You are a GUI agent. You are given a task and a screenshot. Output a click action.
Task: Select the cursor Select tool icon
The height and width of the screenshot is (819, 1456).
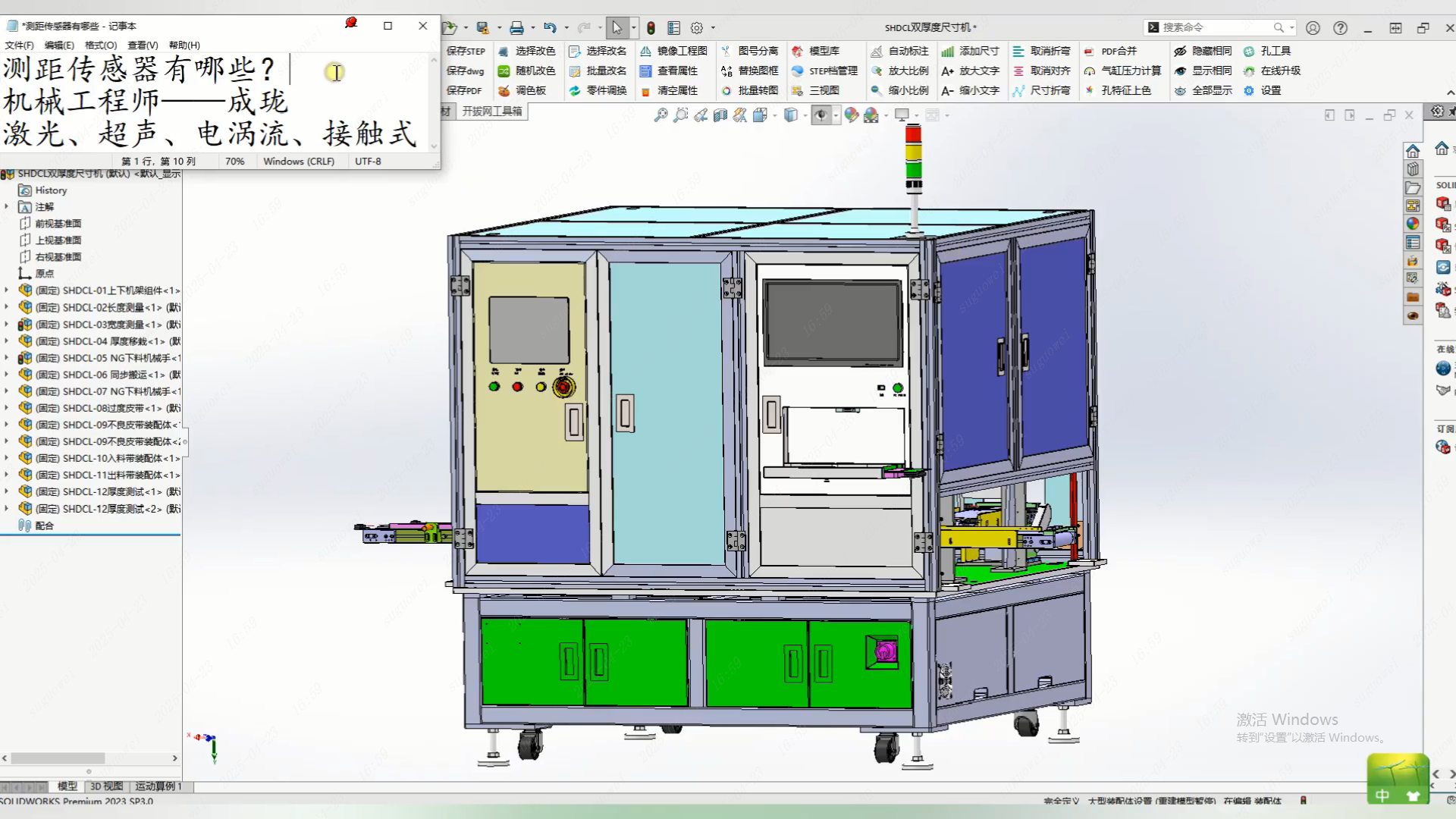tap(617, 28)
